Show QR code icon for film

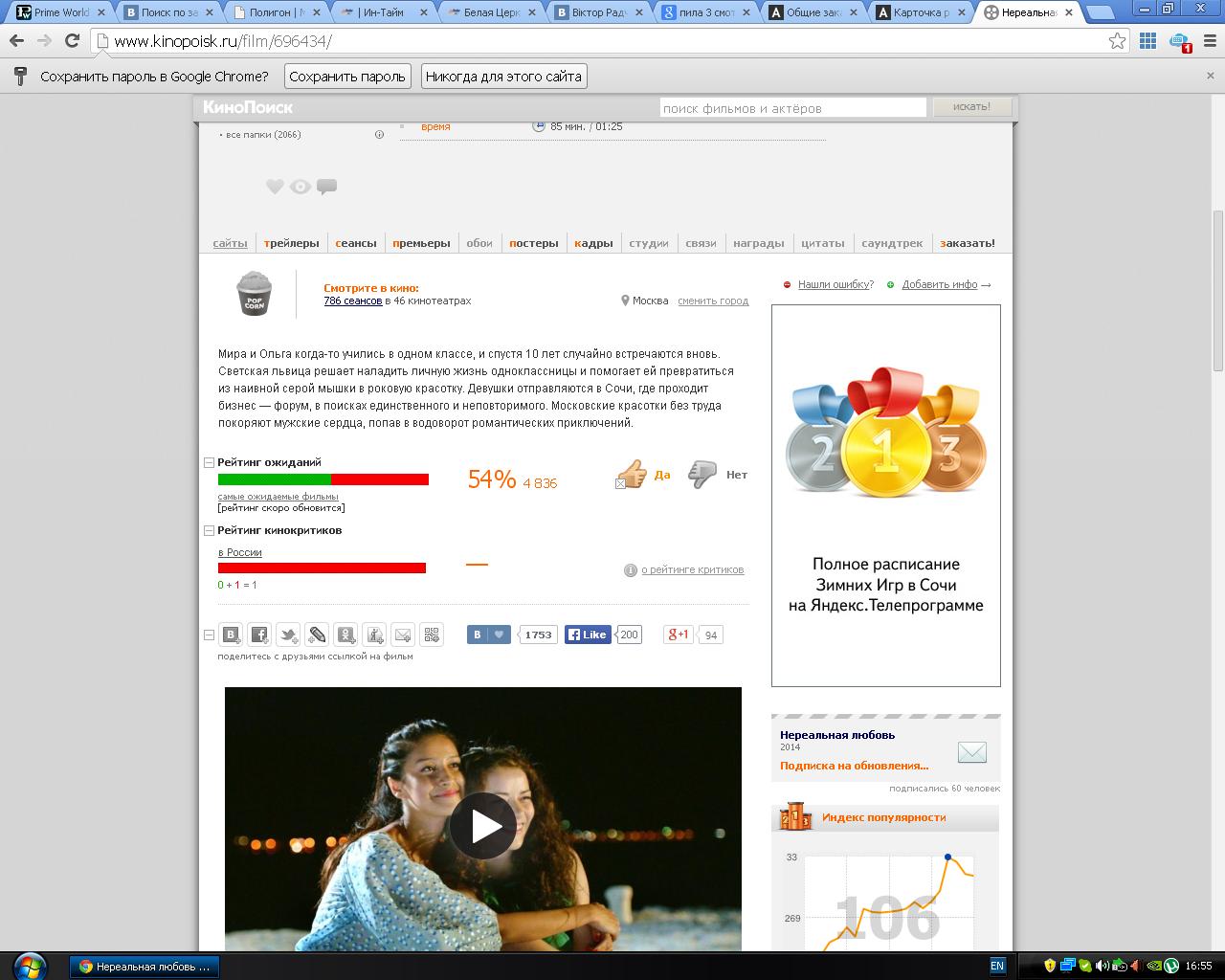pos(432,635)
